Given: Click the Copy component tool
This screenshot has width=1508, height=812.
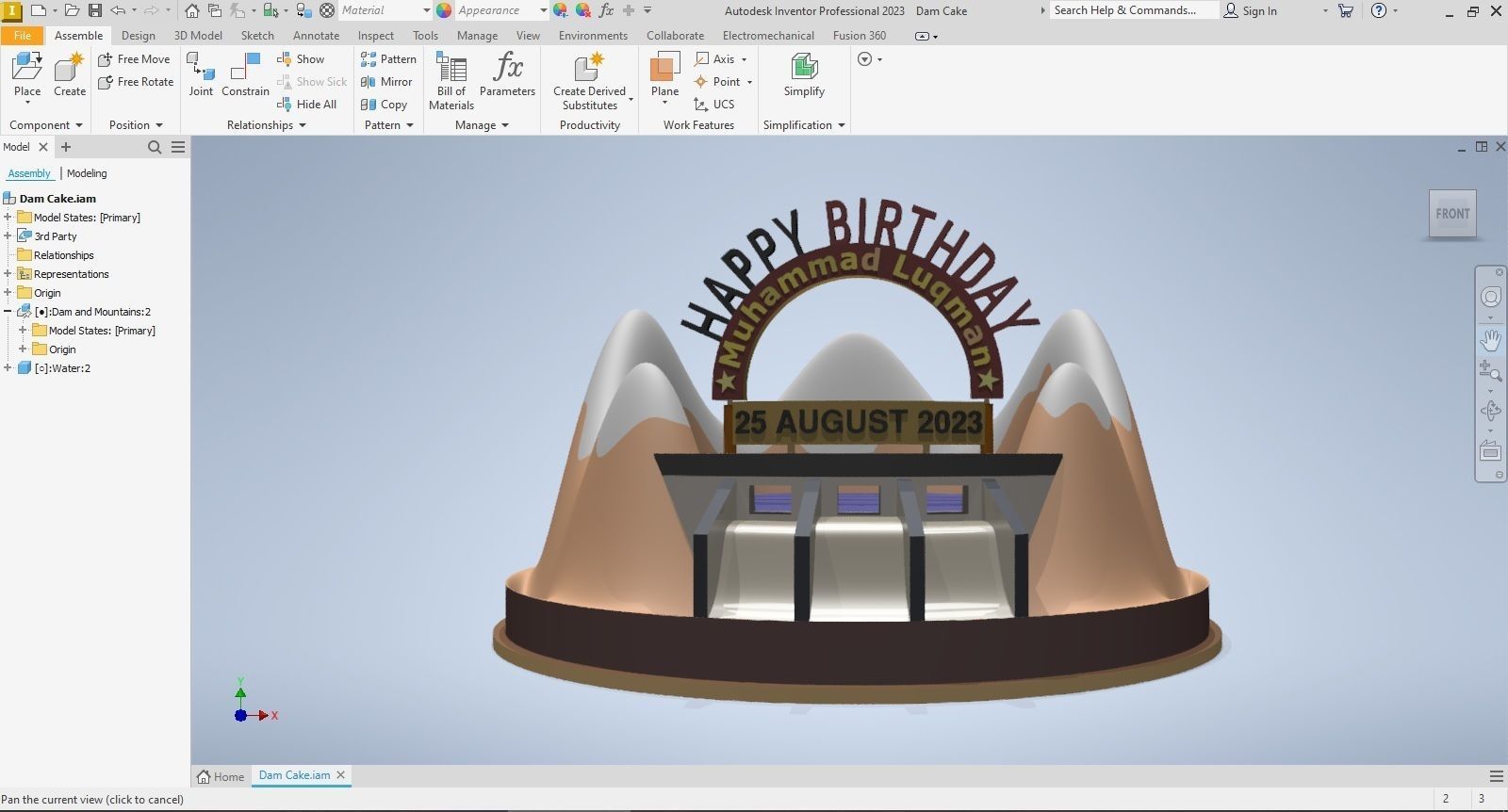Looking at the screenshot, I should click(x=384, y=105).
